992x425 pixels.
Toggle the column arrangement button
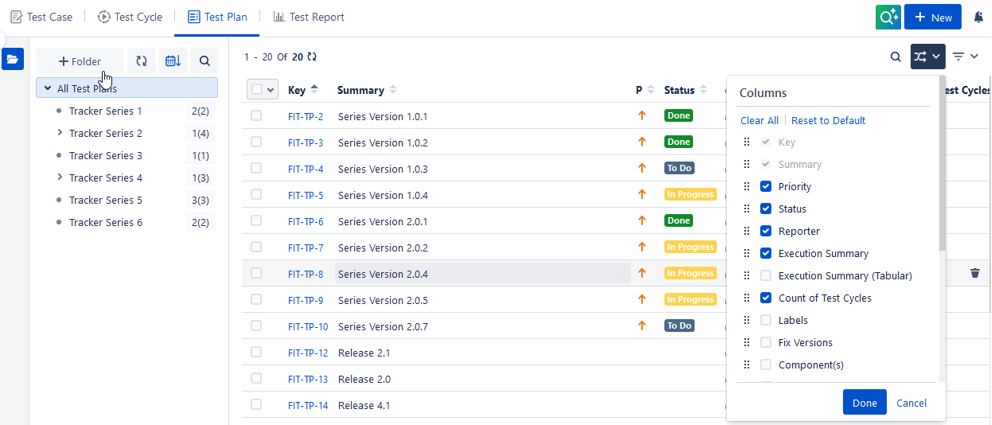point(927,56)
